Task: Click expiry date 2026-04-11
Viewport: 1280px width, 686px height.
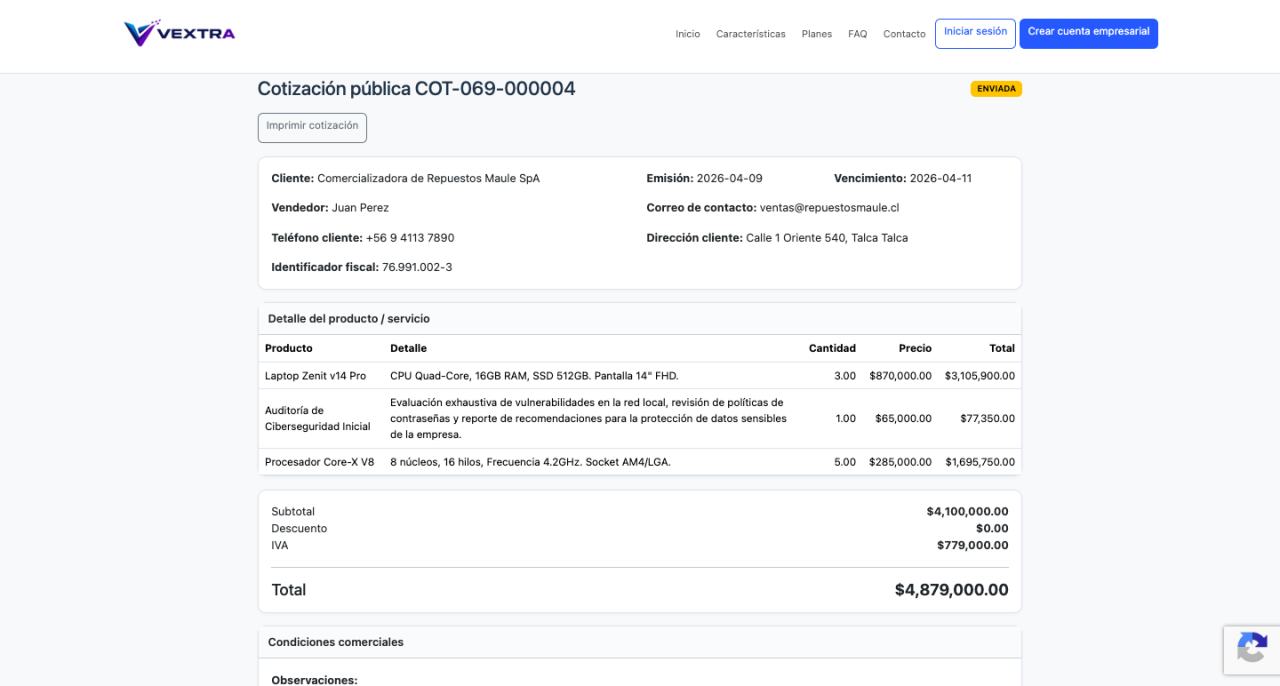Action: point(941,178)
